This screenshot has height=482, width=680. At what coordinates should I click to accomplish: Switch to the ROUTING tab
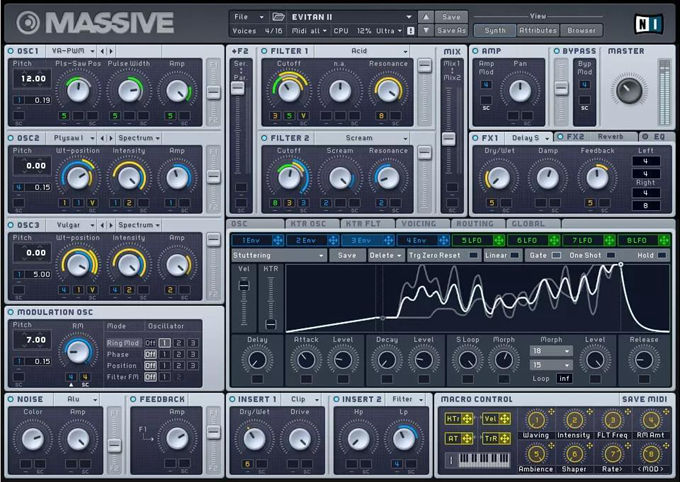[x=476, y=224]
